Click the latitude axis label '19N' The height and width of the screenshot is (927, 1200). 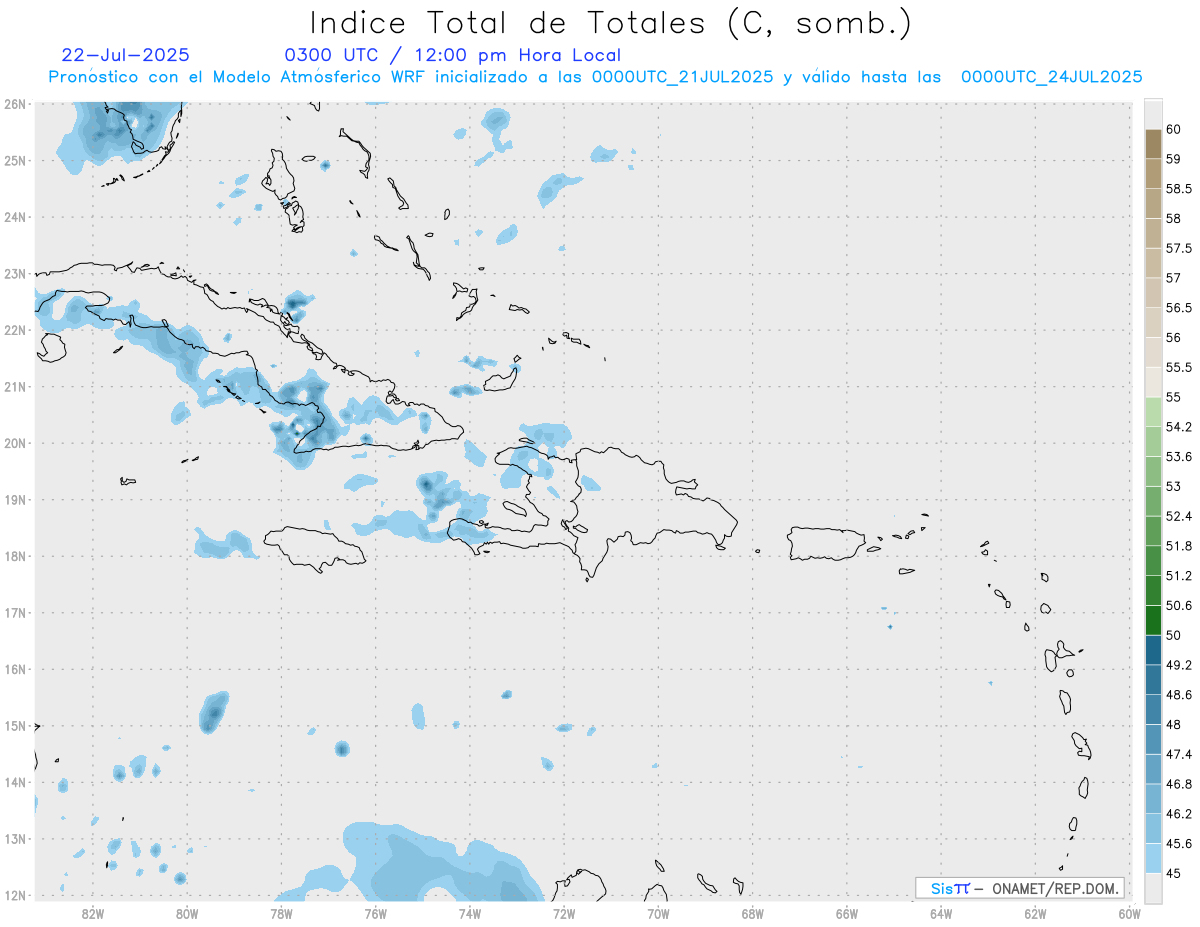tap(15, 499)
